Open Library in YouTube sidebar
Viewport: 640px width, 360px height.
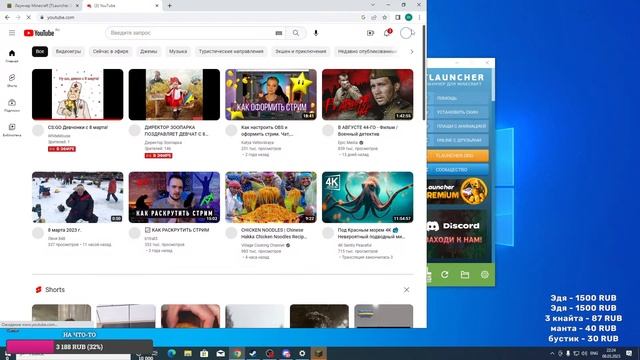pyautogui.click(x=12, y=130)
